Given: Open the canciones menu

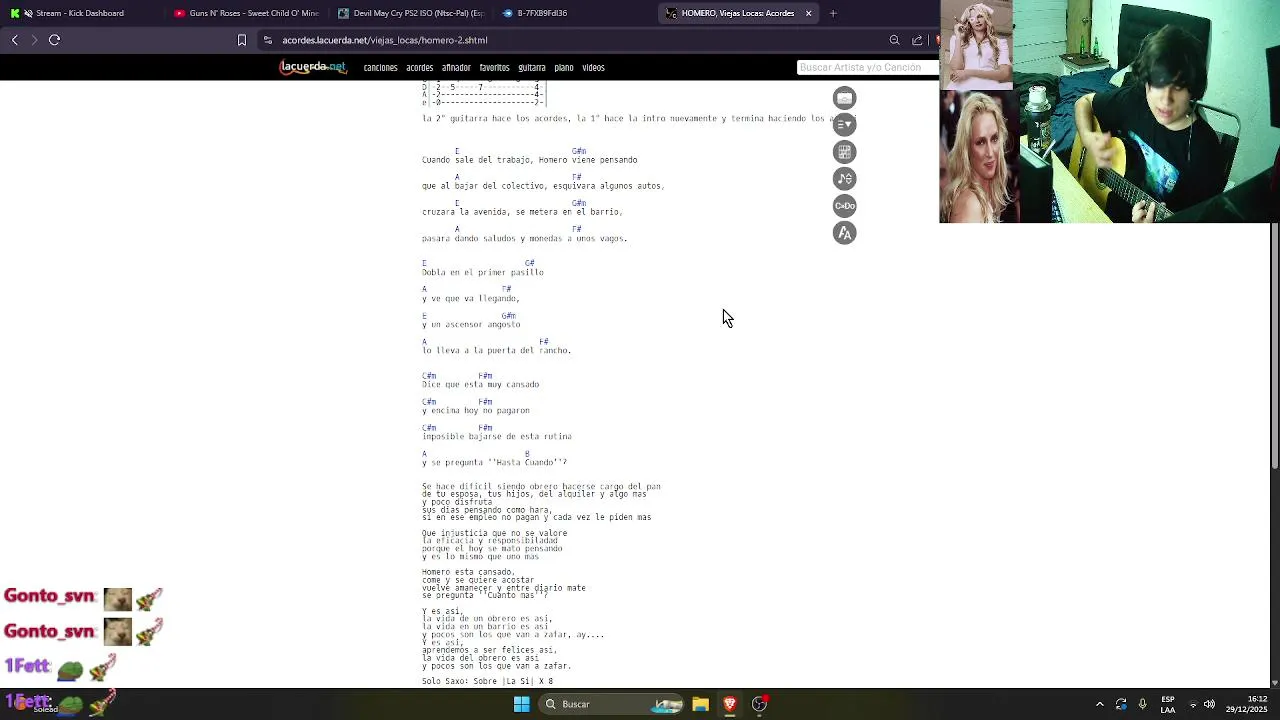Looking at the screenshot, I should coord(380,68).
